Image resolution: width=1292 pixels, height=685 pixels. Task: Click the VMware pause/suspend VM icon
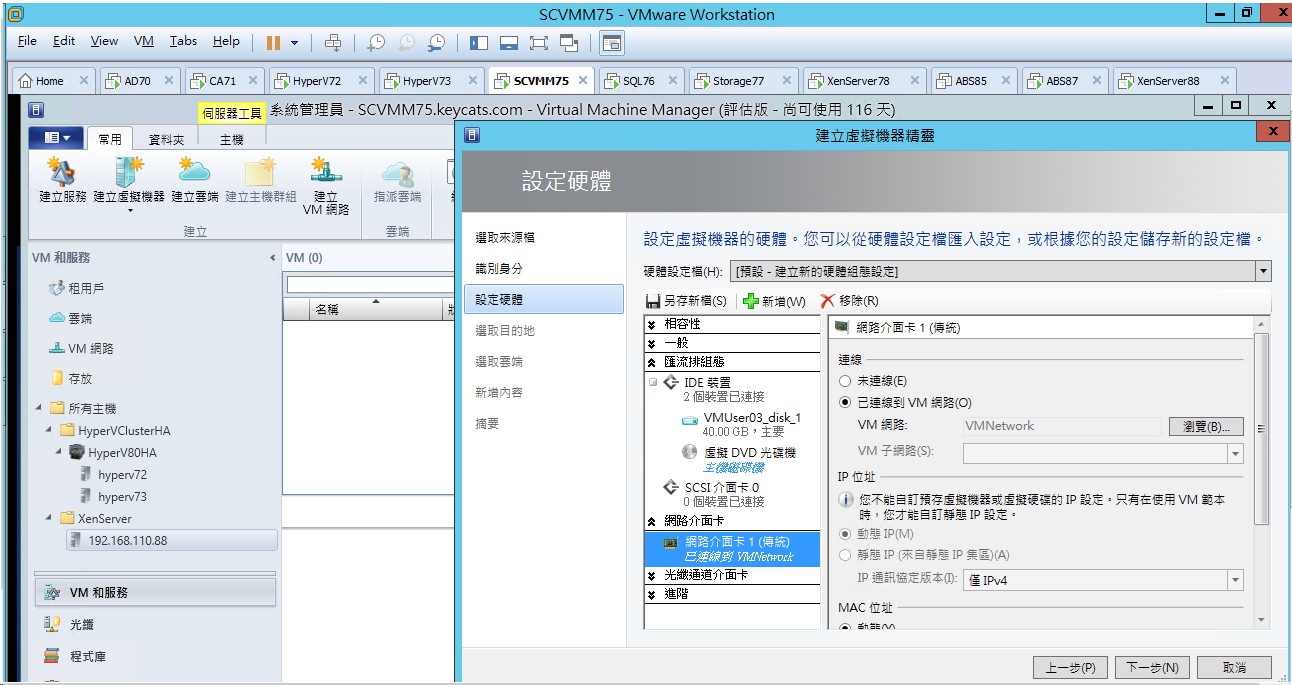coord(274,42)
